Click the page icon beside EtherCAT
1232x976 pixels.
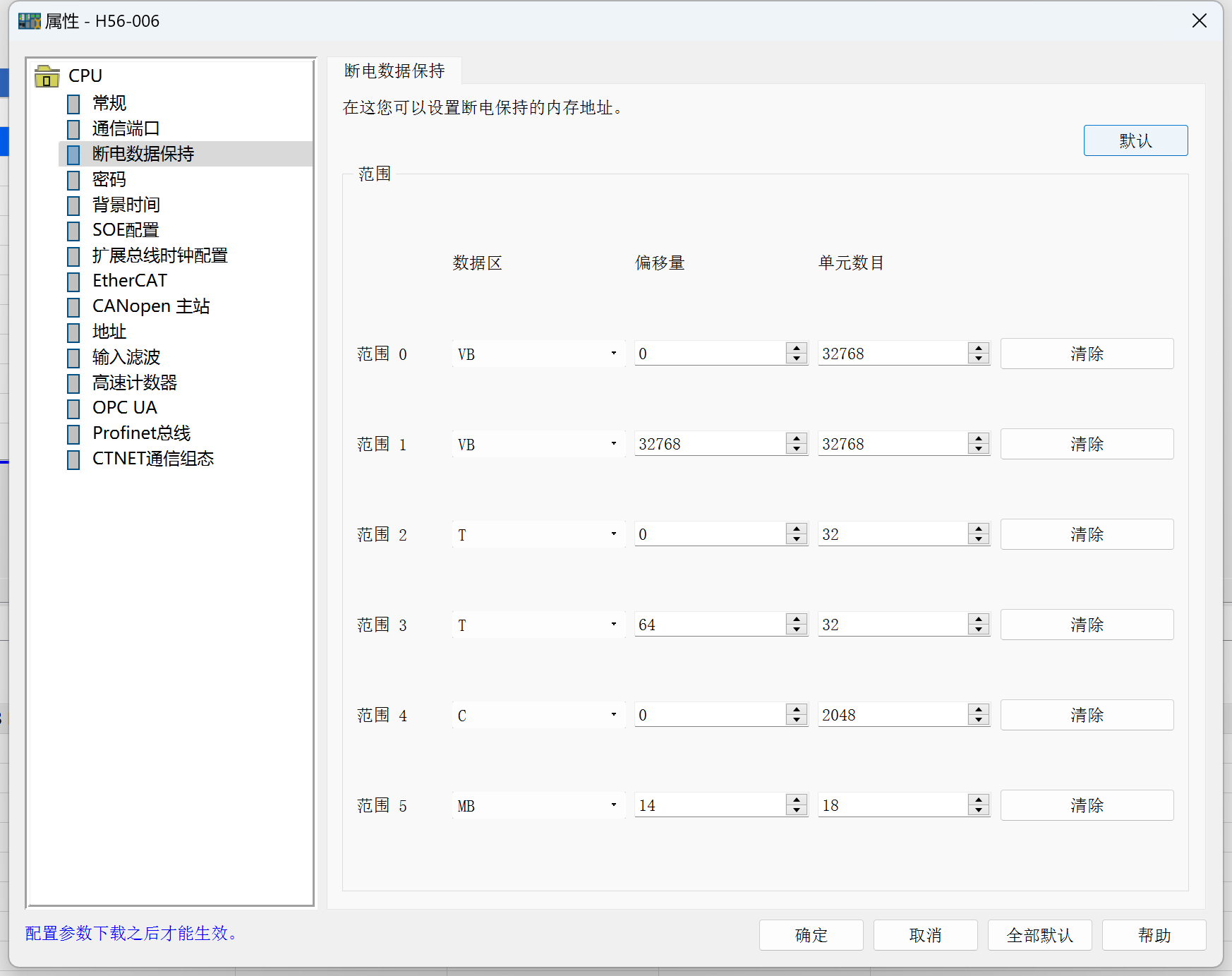pos(73,282)
